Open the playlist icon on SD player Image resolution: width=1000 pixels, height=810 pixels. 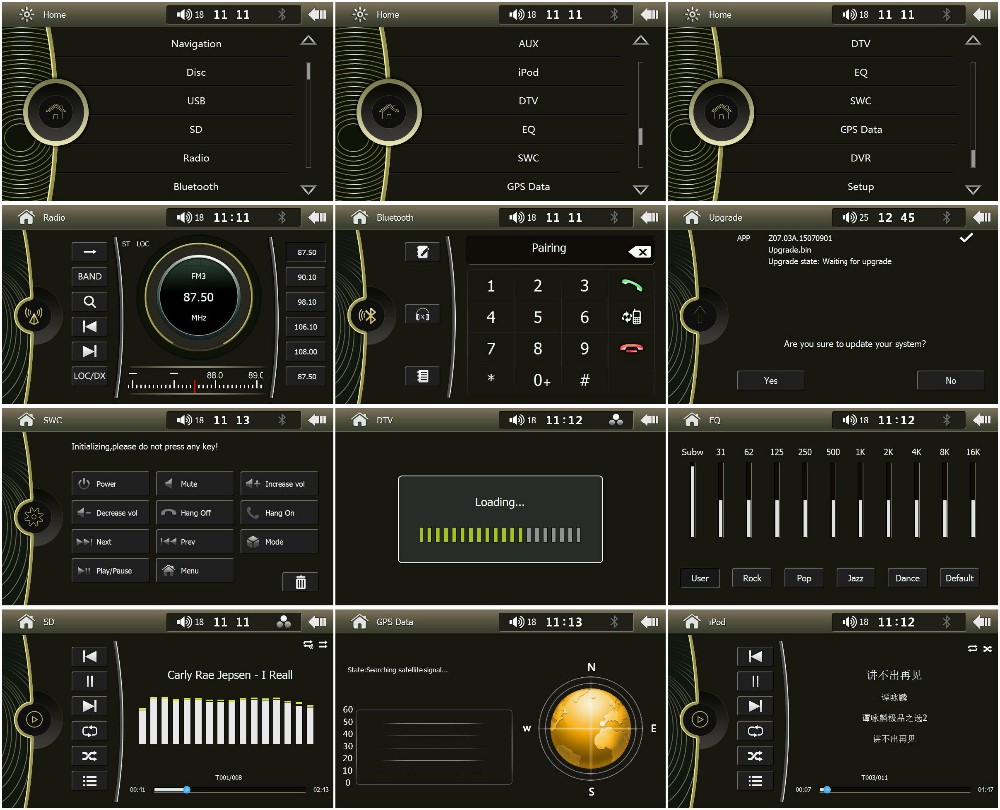coord(89,781)
